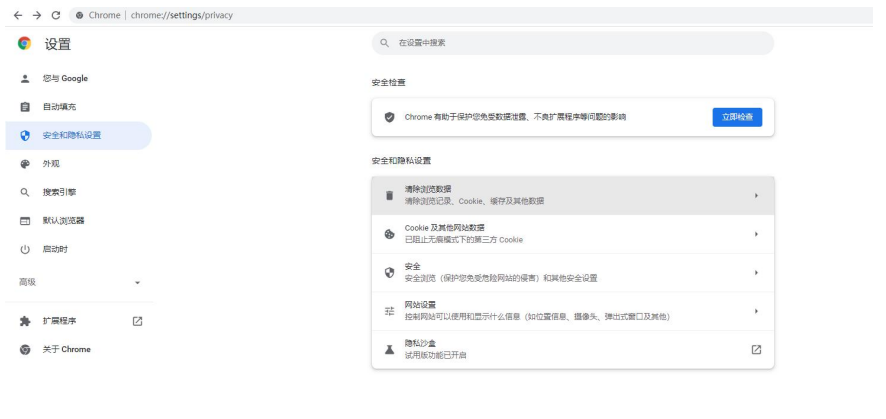Click text '试用版功能已开启'
Image resolution: width=886 pixels, height=419 pixels.
[435, 355]
